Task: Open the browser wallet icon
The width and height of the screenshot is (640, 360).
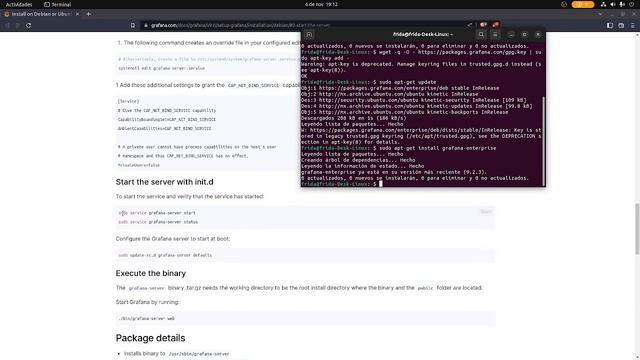Action: click(x=621, y=25)
